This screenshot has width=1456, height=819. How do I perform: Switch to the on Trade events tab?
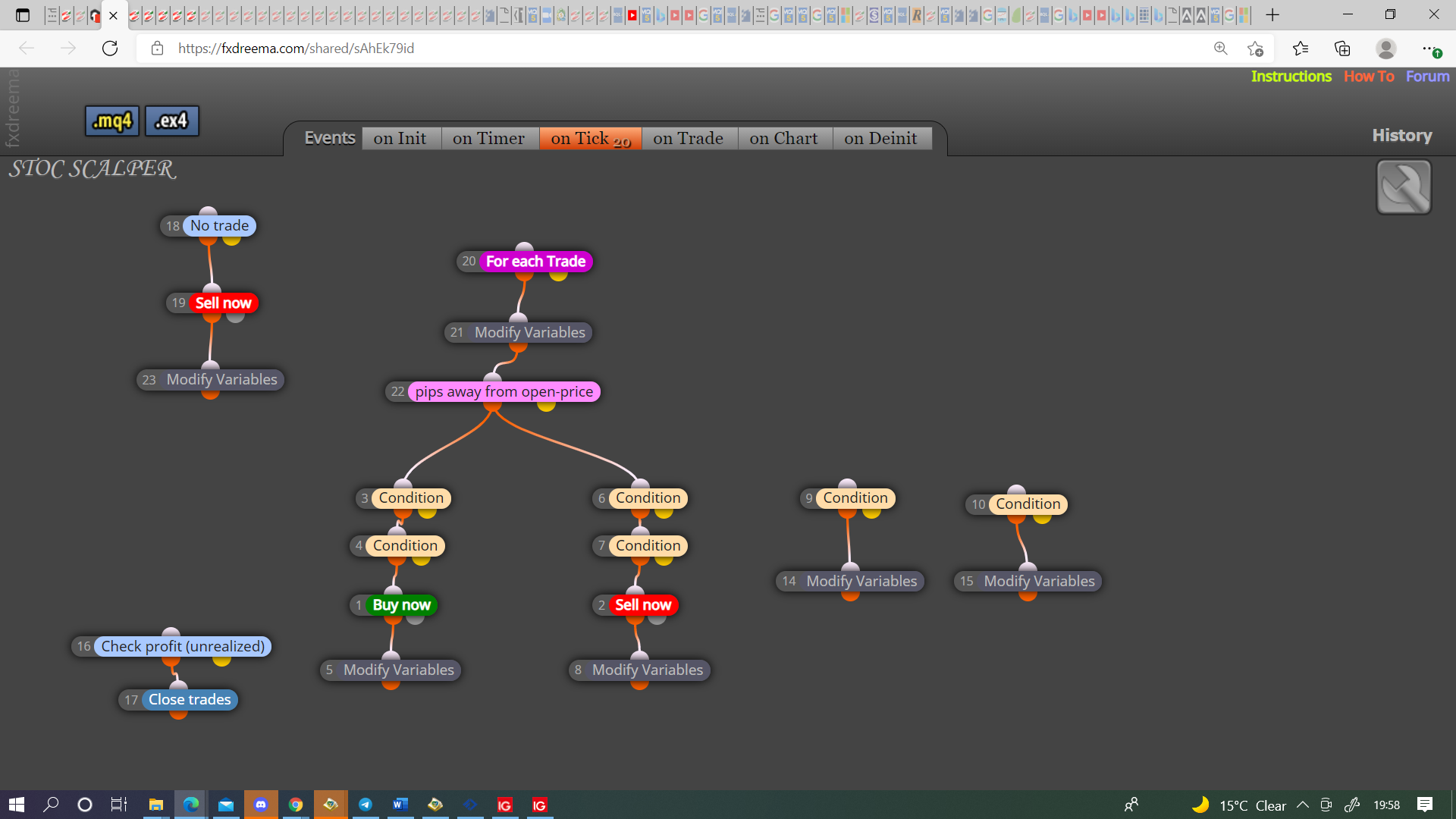689,138
